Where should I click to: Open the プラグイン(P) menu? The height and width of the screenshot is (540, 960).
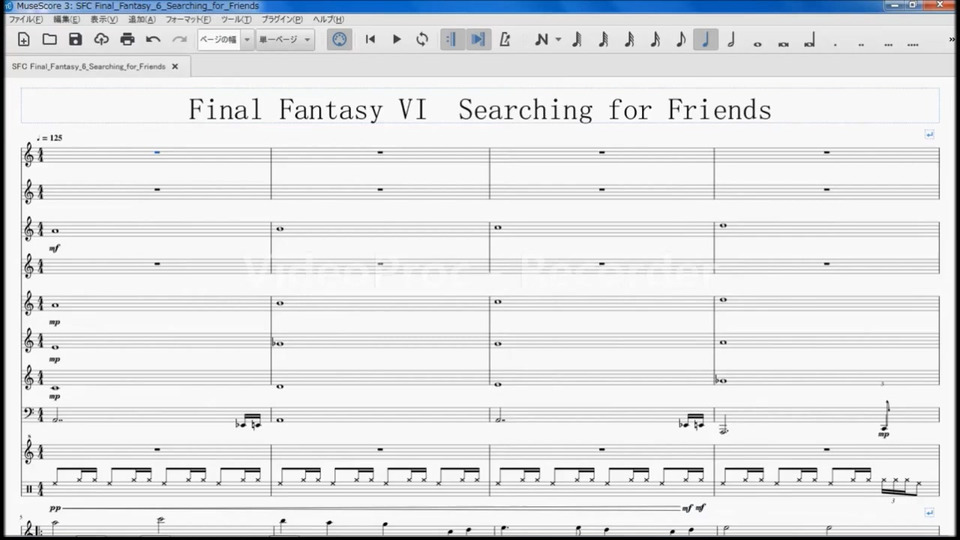pyautogui.click(x=282, y=20)
